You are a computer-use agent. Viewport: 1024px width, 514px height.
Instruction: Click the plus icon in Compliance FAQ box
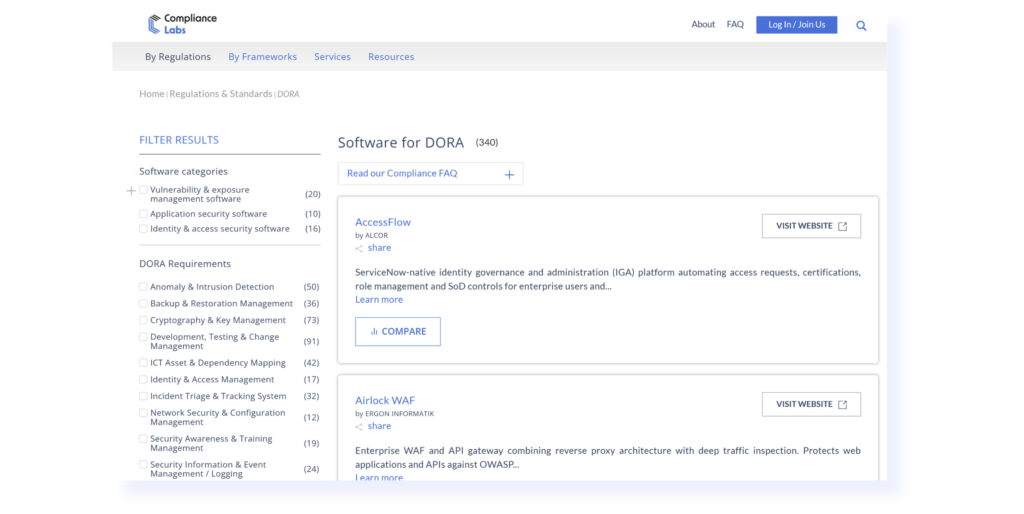[509, 174]
